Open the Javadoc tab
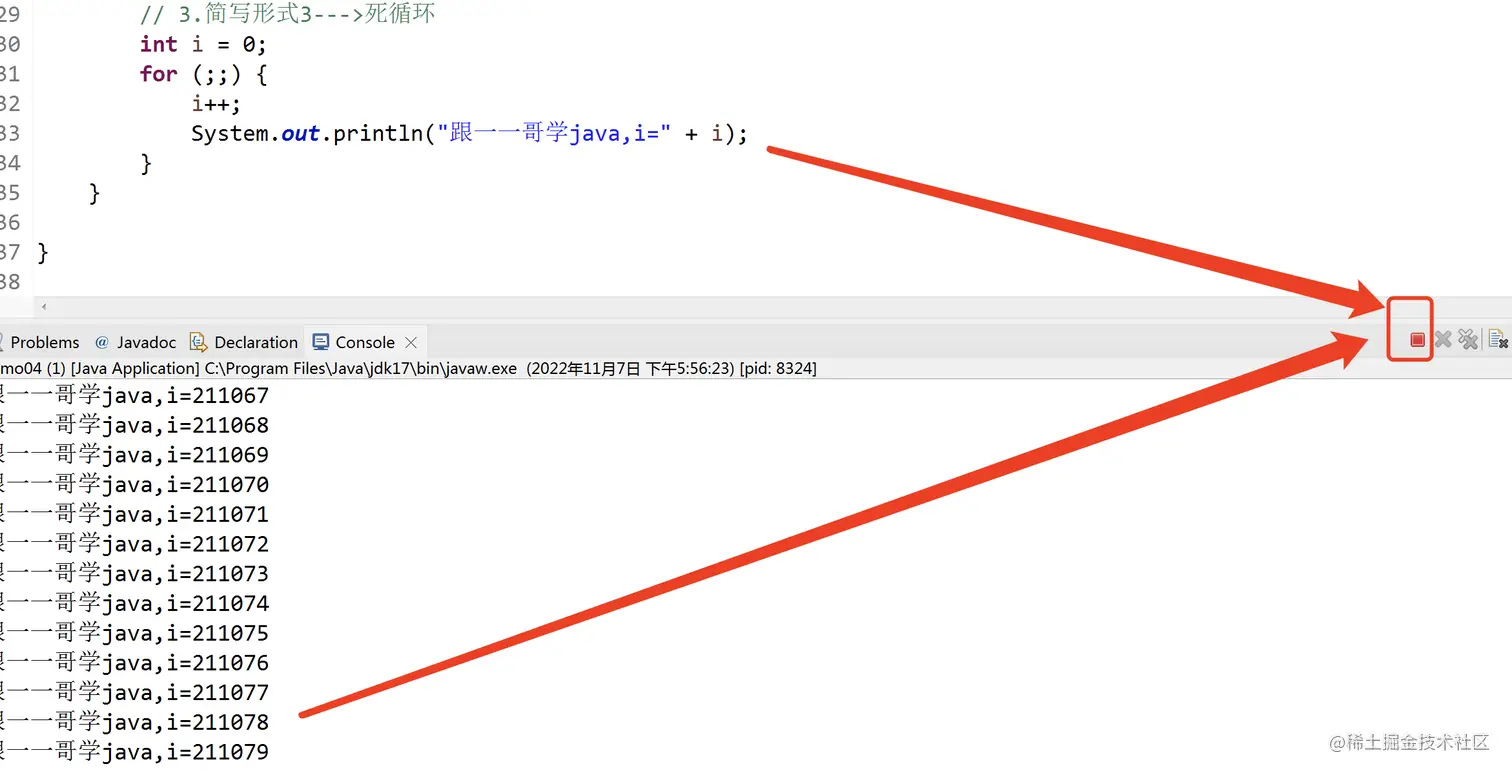This screenshot has height=775, width=1512. tap(135, 342)
